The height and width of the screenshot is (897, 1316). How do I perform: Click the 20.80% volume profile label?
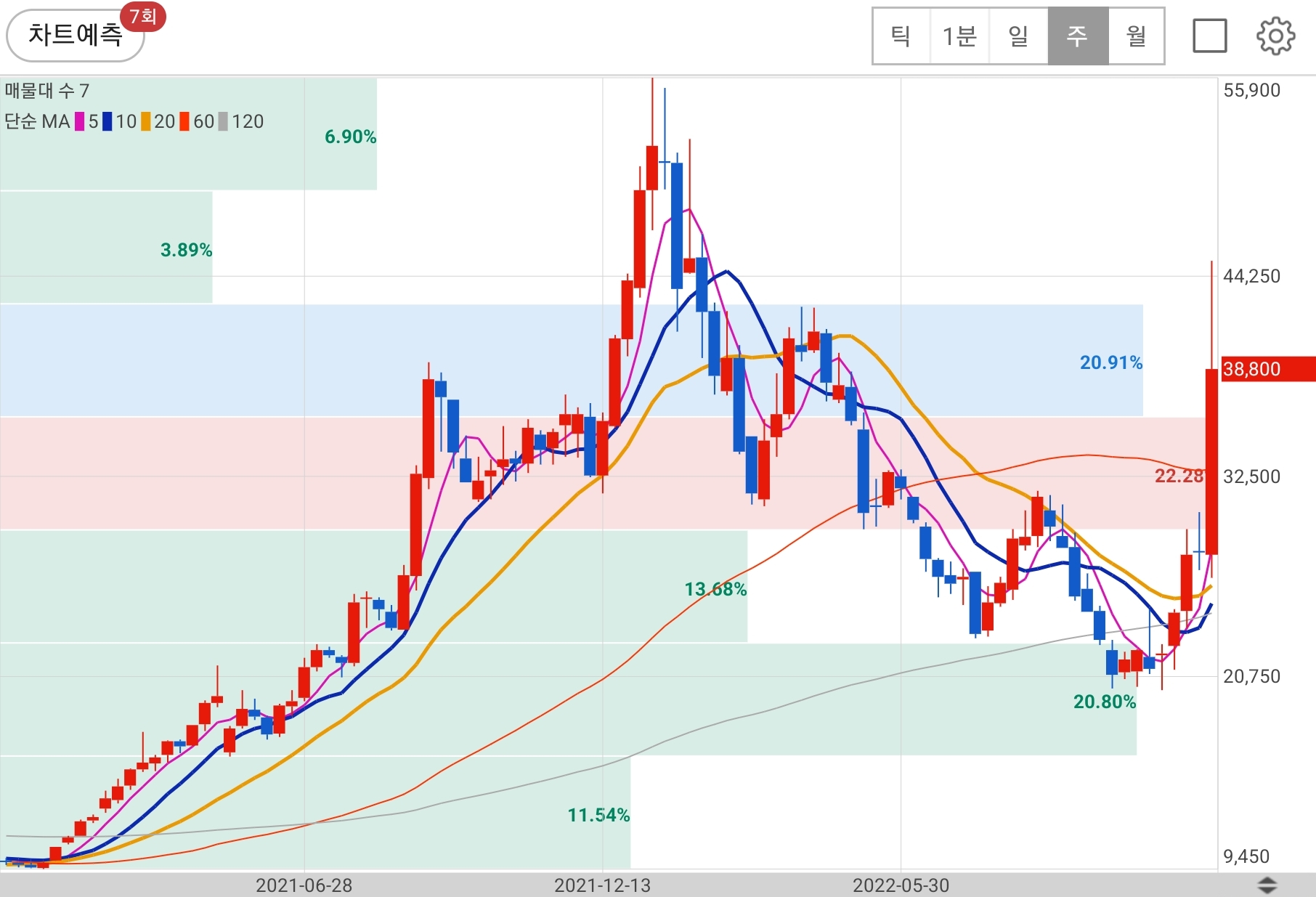coord(1105,702)
